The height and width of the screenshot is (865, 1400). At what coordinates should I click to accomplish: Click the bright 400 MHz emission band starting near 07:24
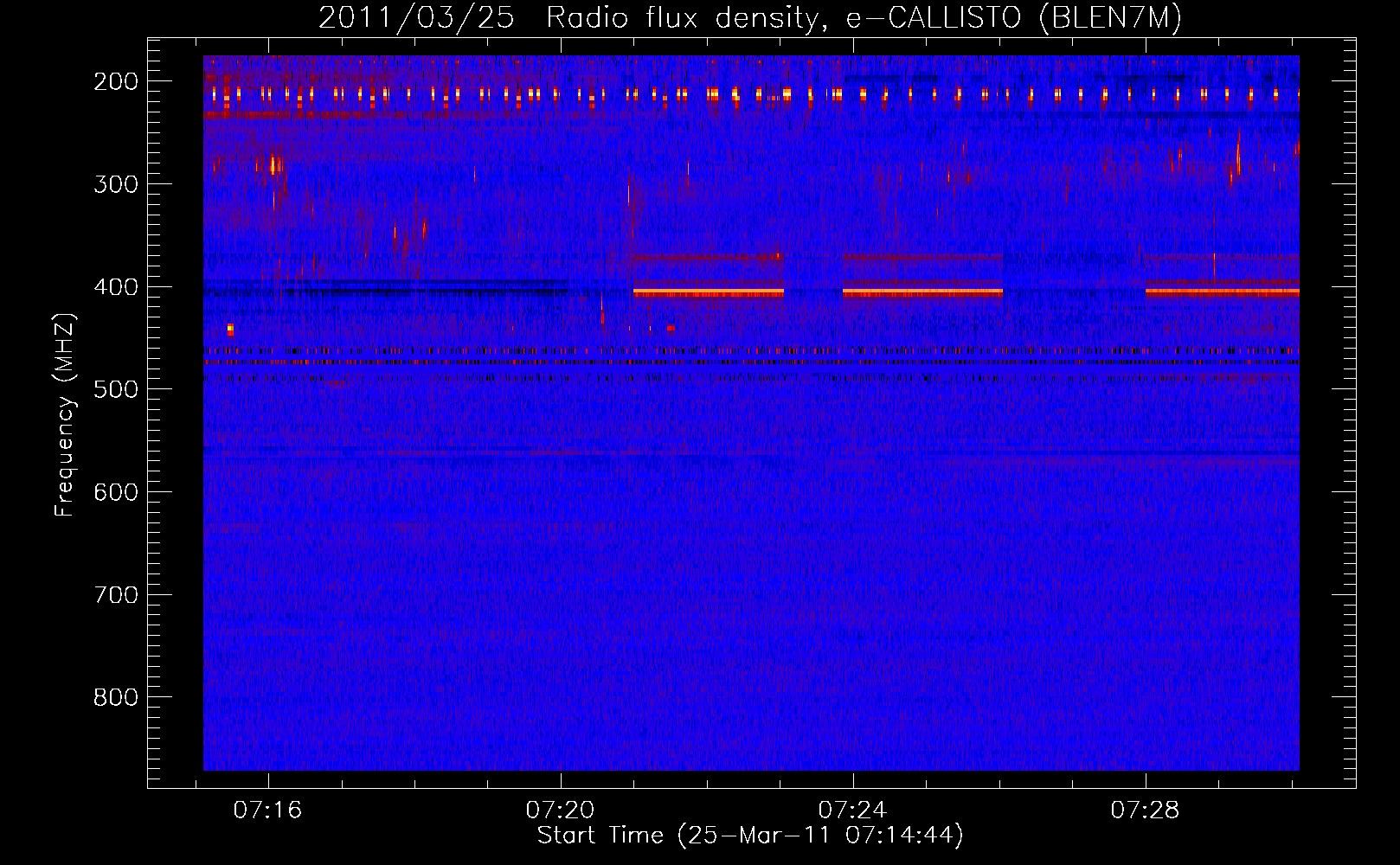pyautogui.click(x=922, y=292)
